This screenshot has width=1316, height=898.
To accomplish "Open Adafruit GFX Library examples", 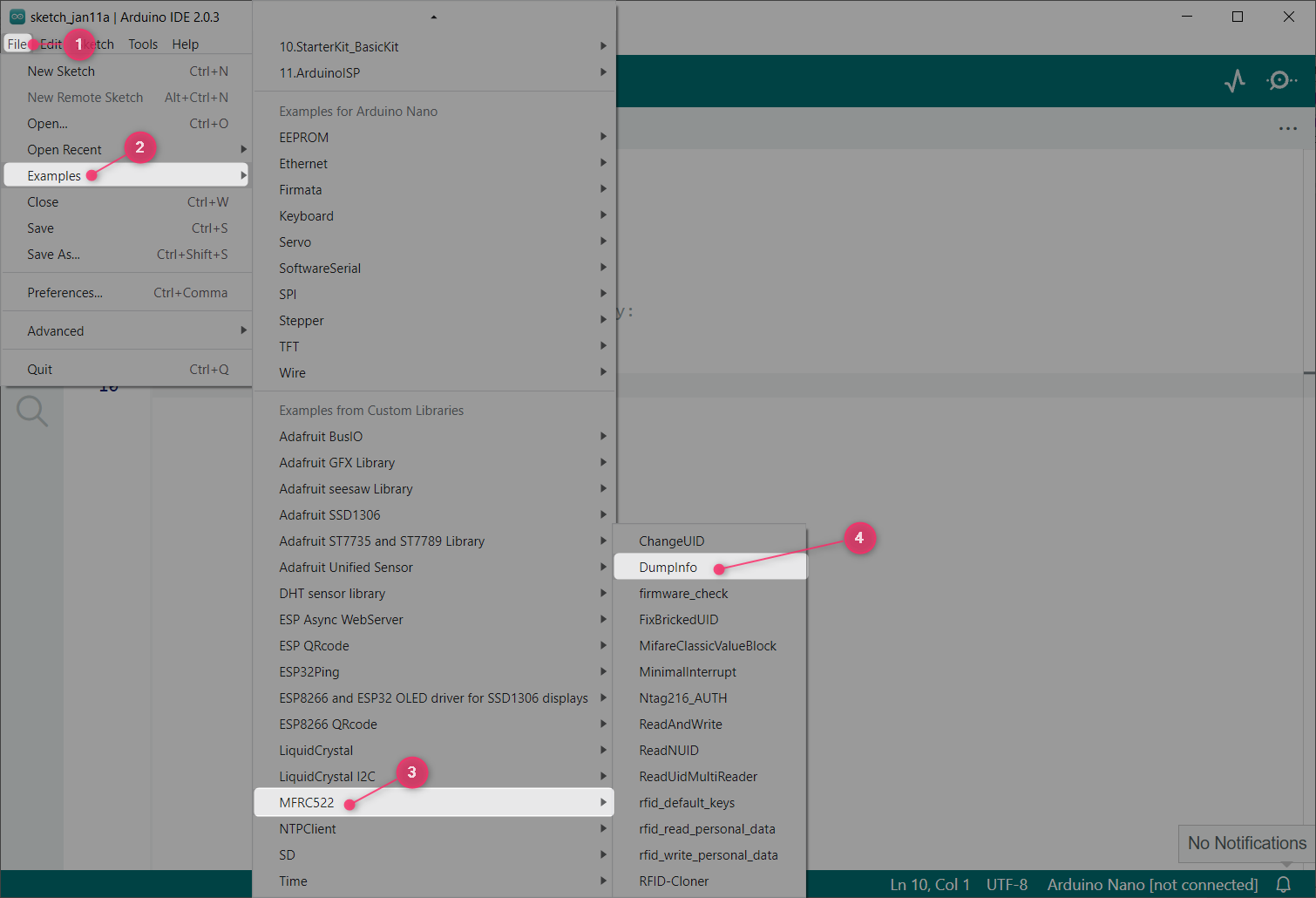I will 434,463.
